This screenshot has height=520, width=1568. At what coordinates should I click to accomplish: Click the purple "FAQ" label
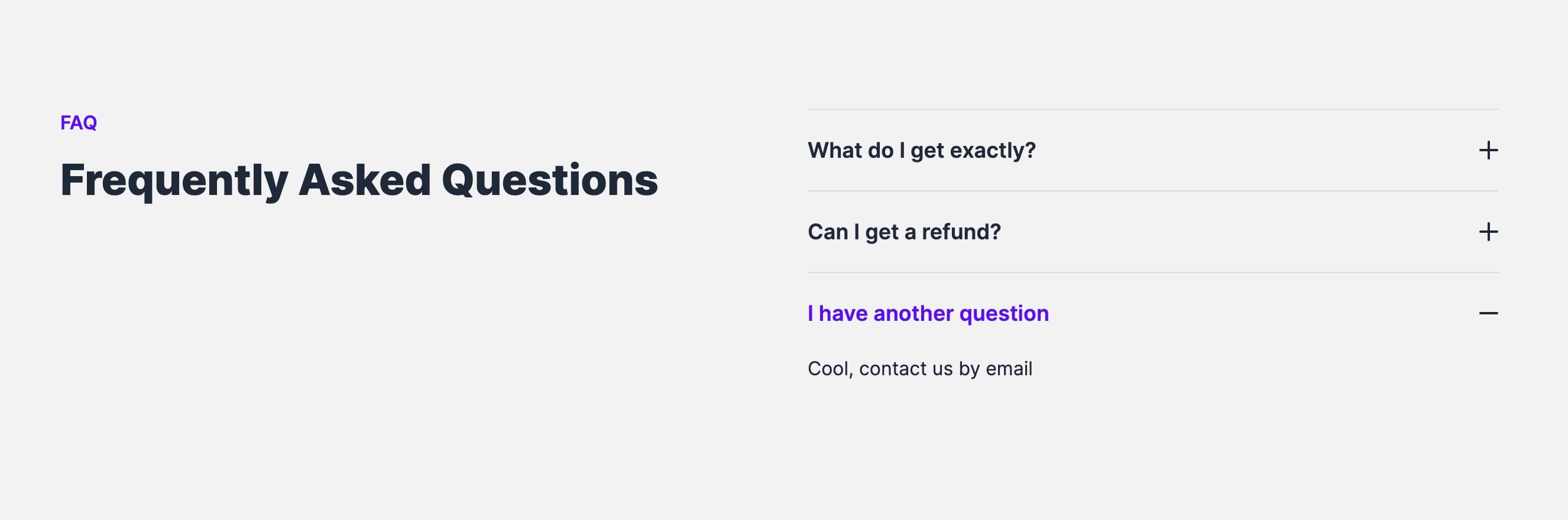point(79,123)
